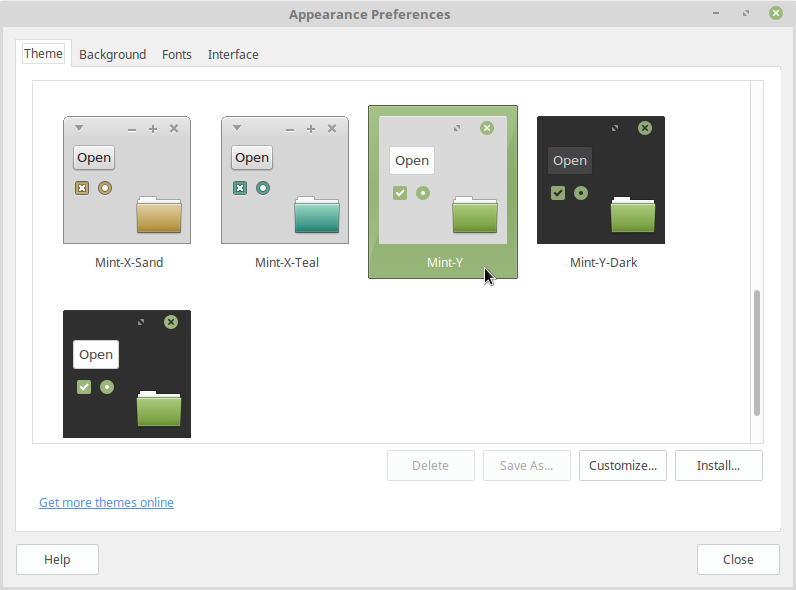
Task: Open the Customize... dialog
Action: point(623,466)
